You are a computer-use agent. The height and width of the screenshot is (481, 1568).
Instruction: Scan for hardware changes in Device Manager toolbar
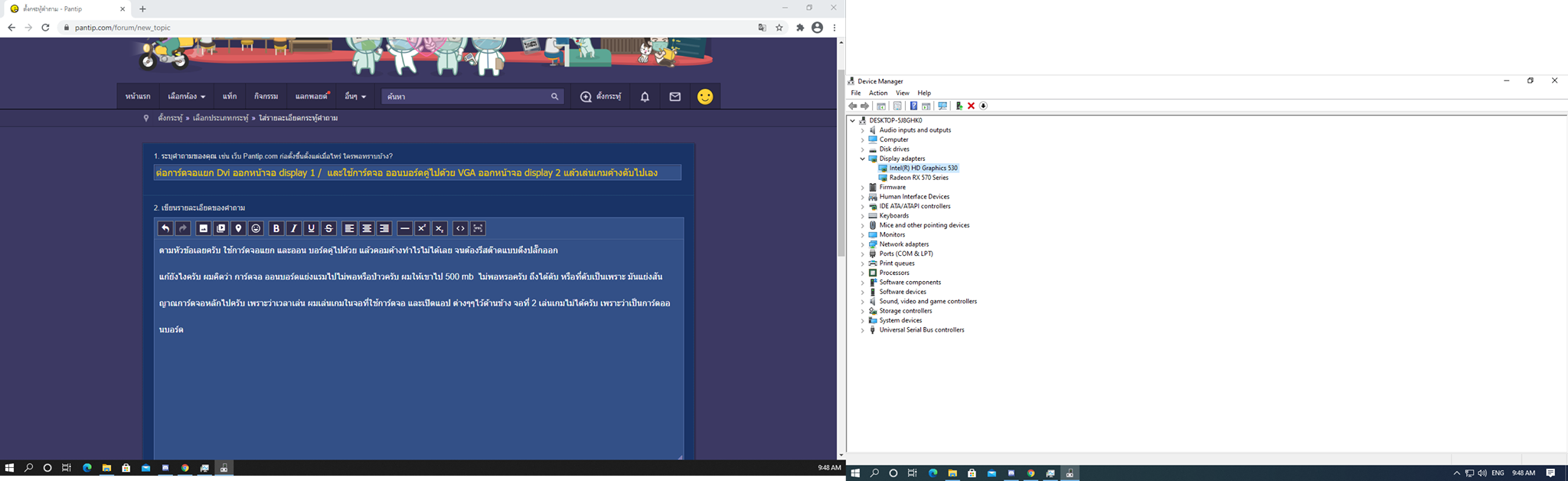click(x=942, y=106)
